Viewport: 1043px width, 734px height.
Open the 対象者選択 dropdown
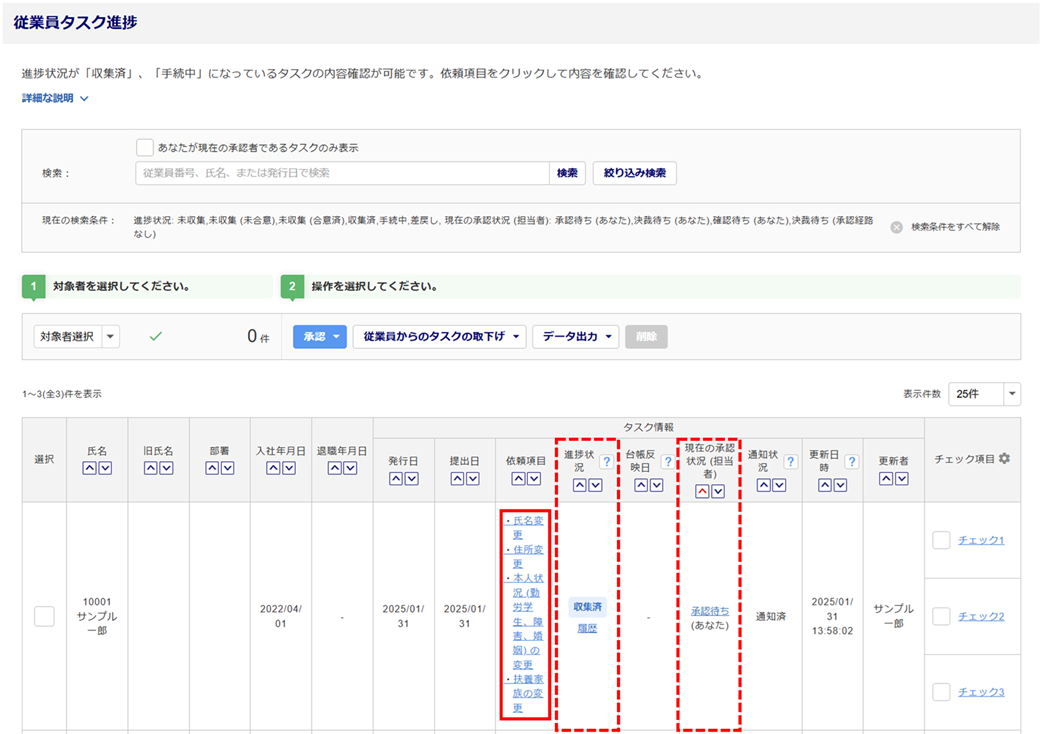click(x=76, y=337)
